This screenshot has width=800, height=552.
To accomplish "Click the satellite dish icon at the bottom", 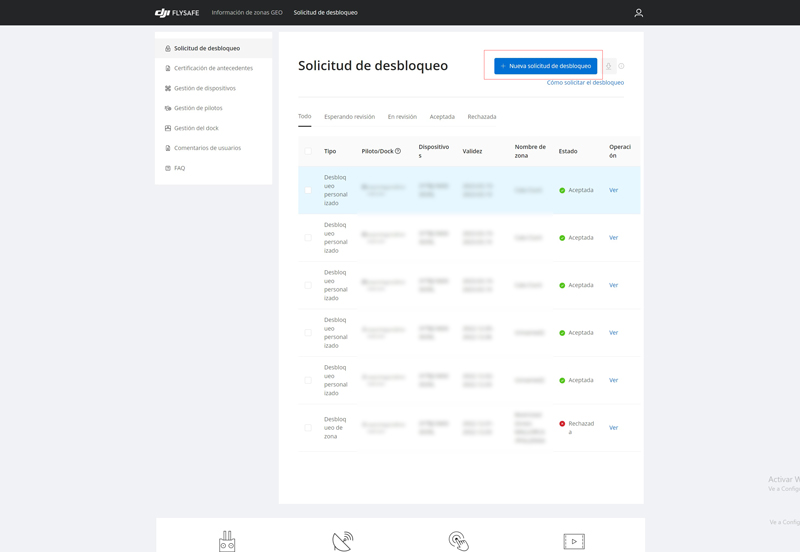I will tap(343, 541).
